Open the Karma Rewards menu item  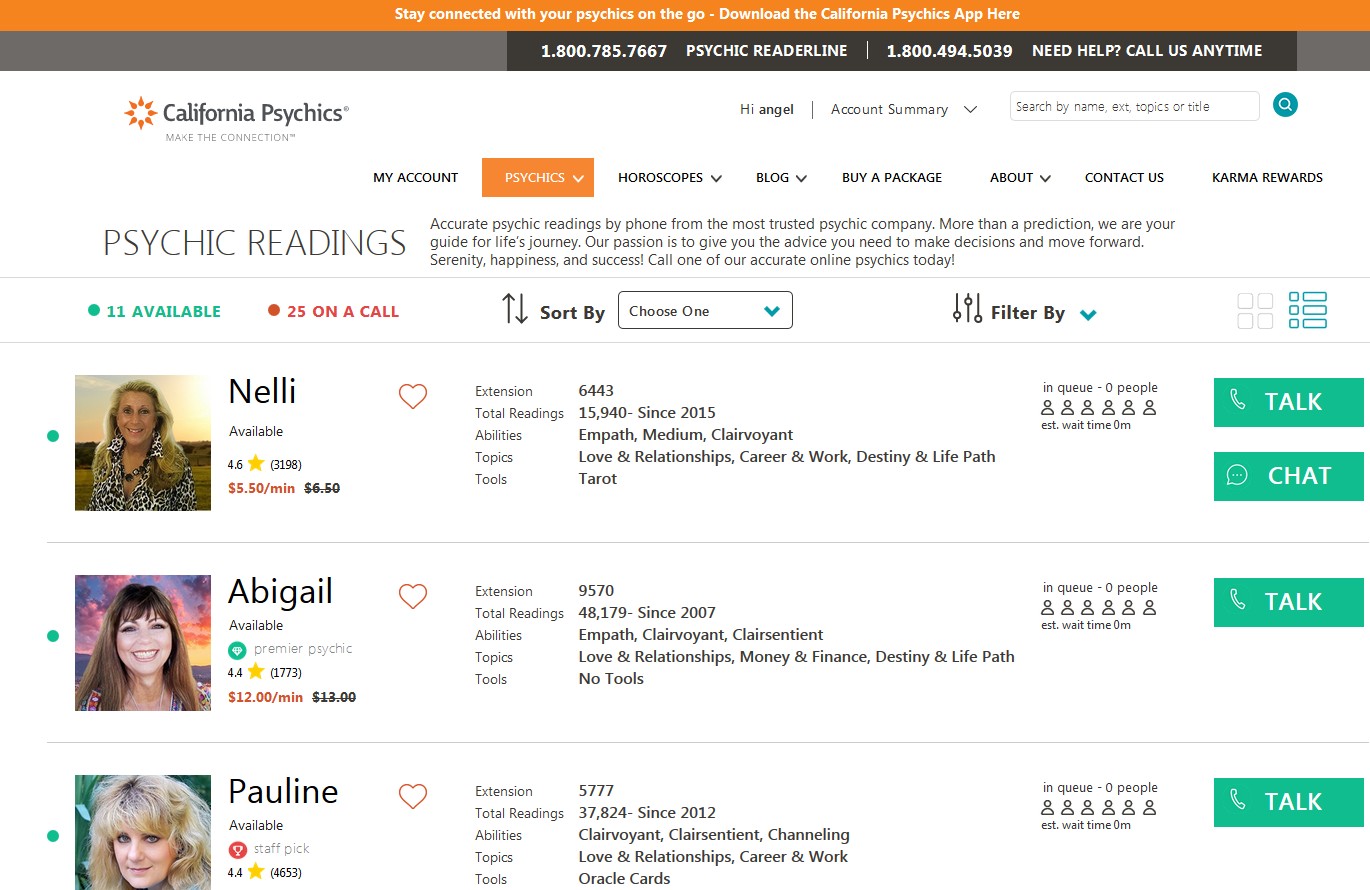pos(1267,177)
